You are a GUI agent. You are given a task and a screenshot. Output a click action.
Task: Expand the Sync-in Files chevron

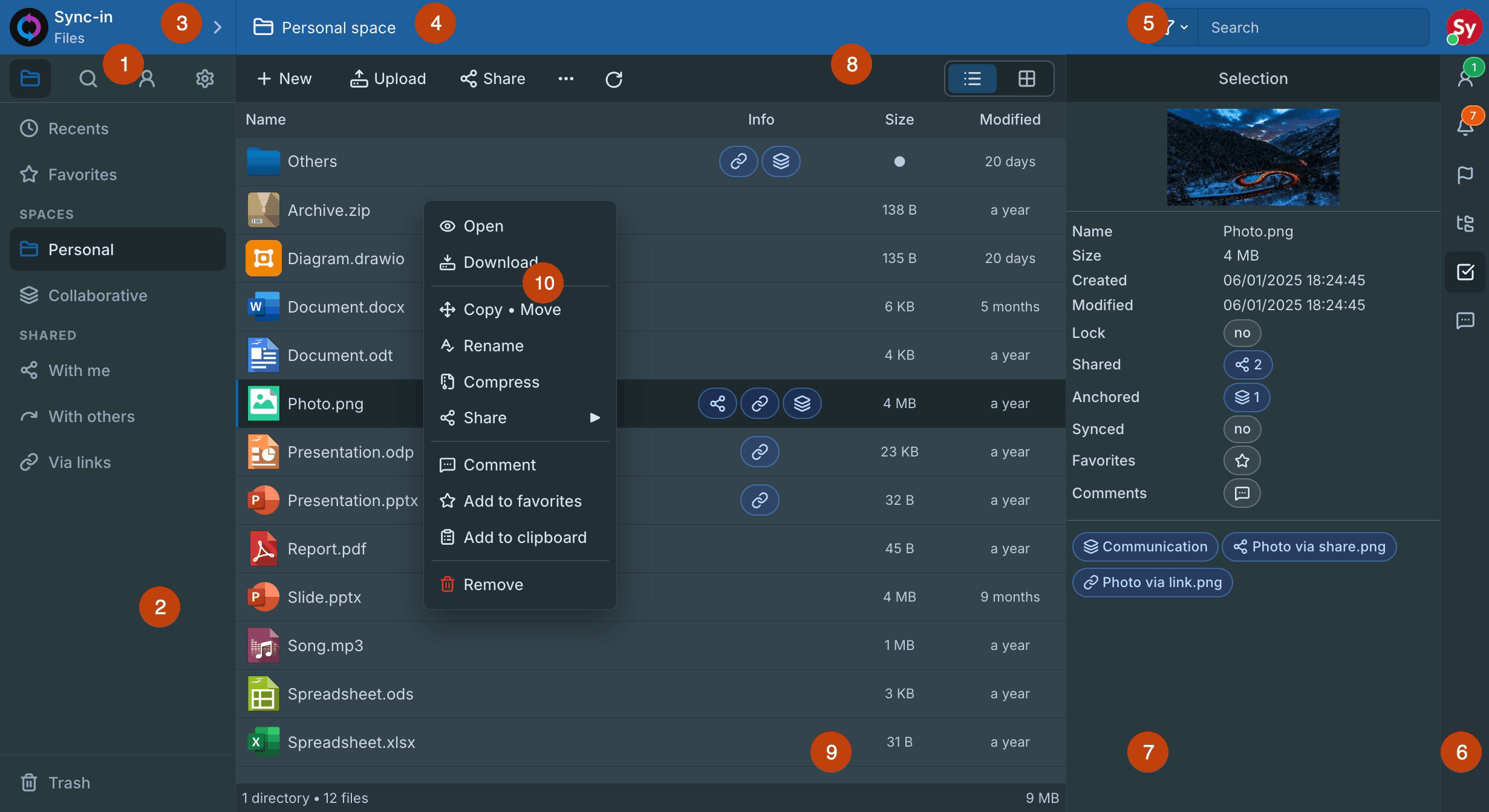click(218, 27)
